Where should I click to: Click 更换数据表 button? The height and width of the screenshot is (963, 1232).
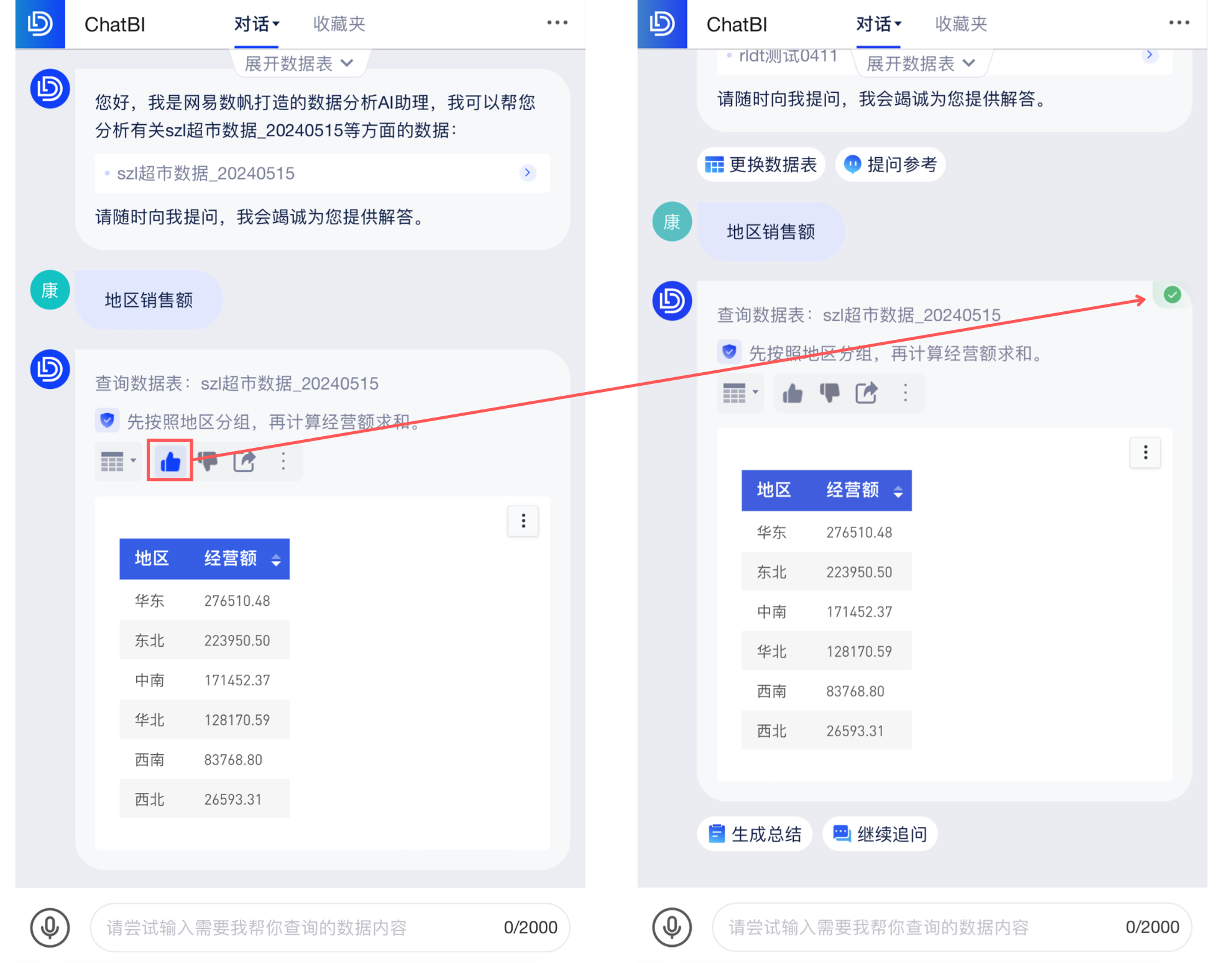coord(761,165)
